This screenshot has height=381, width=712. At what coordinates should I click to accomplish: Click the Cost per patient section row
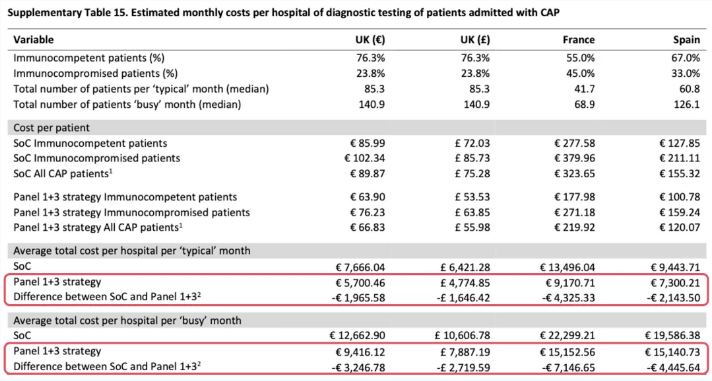coord(357,128)
